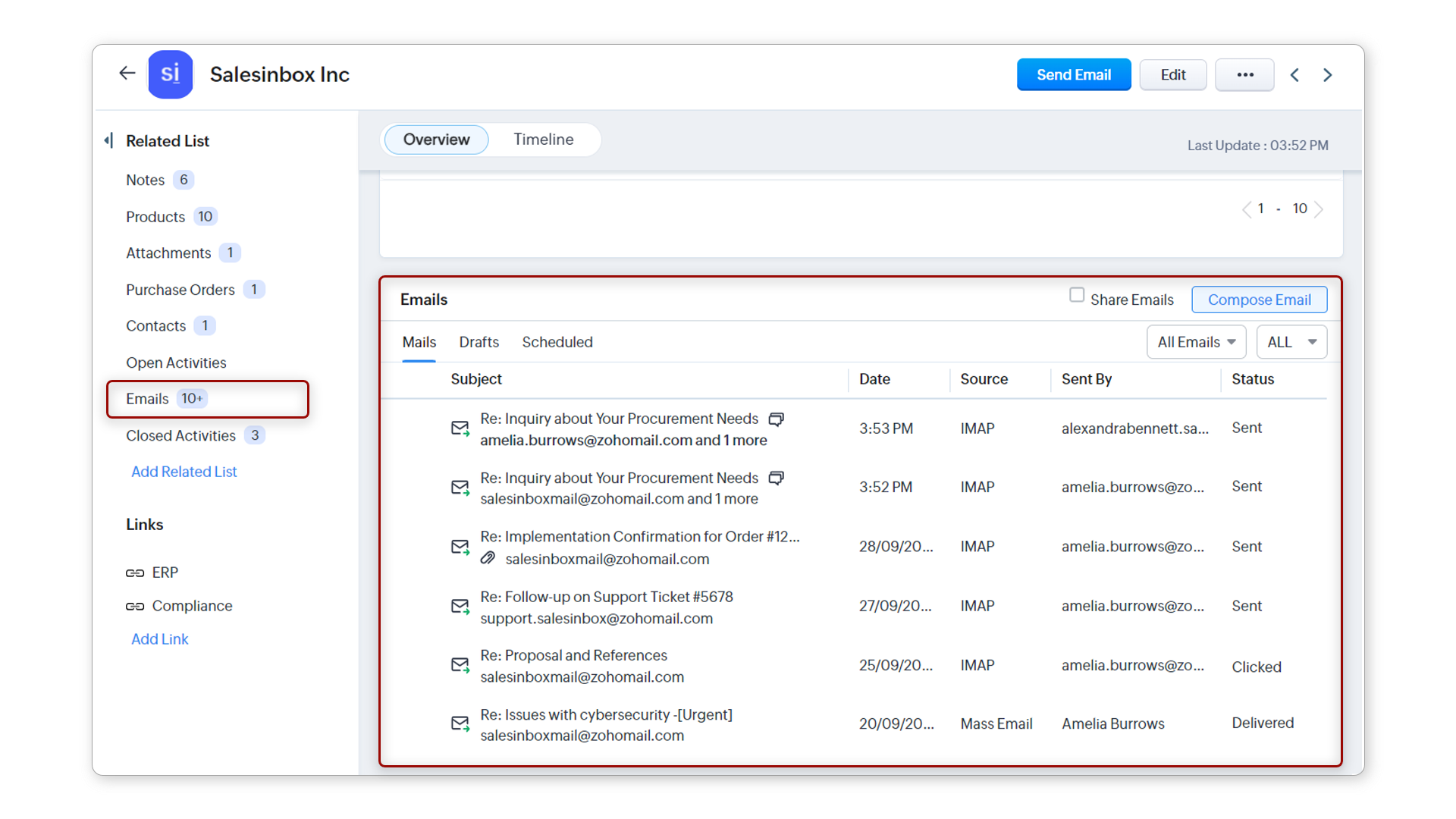
Task: Click the Salesinbox logo icon
Action: 171,74
